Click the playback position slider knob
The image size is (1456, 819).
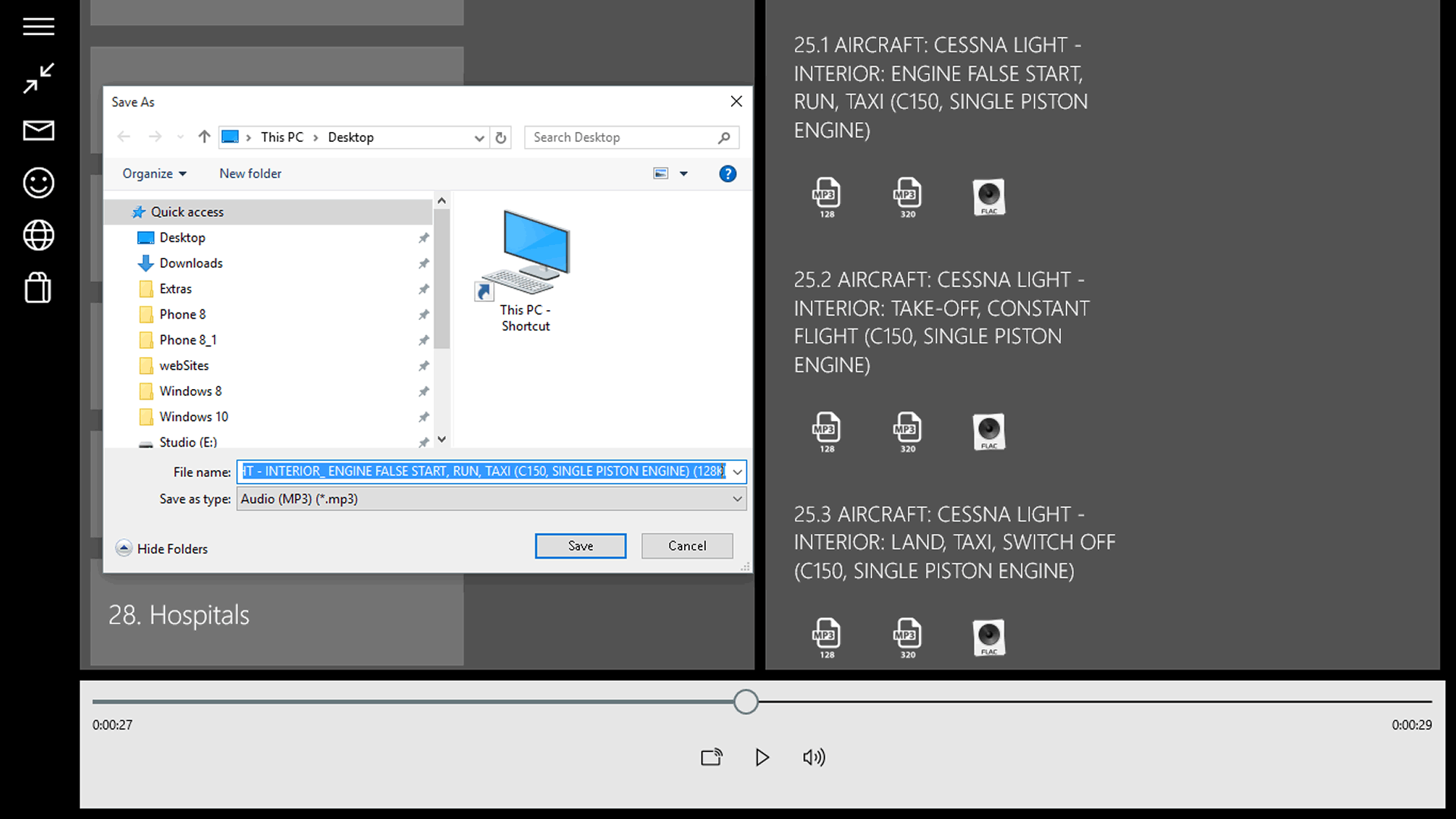[745, 701]
